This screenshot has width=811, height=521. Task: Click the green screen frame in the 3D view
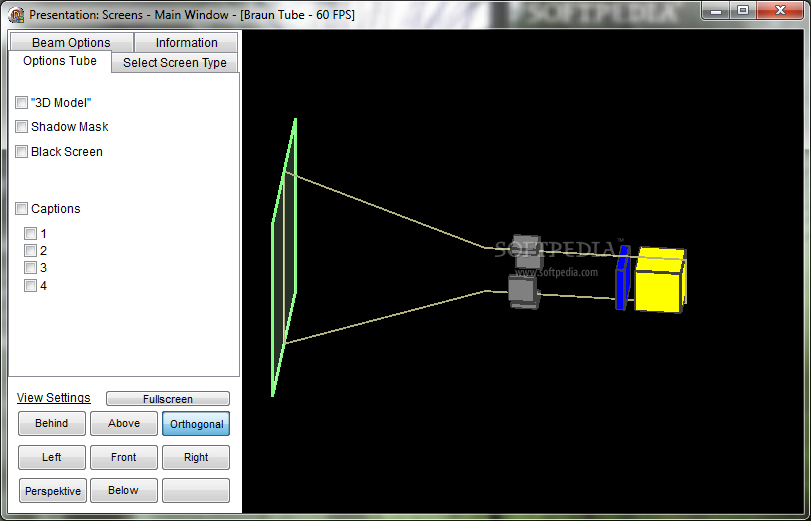pyautogui.click(x=284, y=258)
